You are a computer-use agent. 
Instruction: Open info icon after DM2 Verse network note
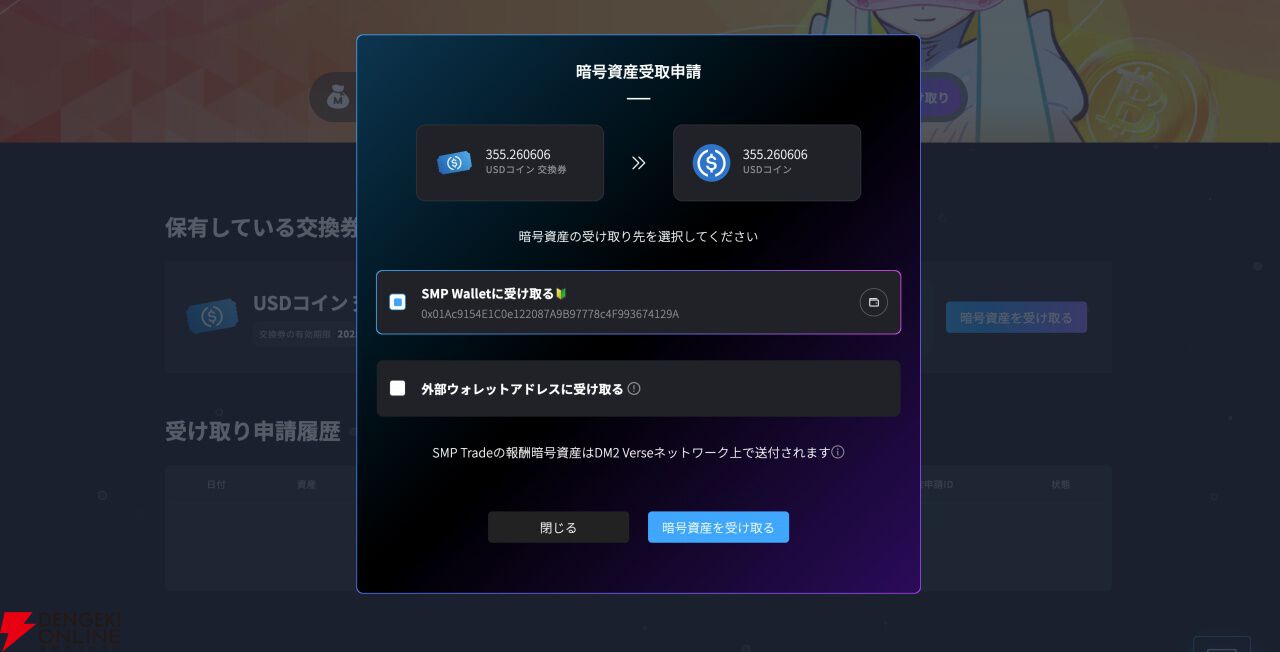838,452
